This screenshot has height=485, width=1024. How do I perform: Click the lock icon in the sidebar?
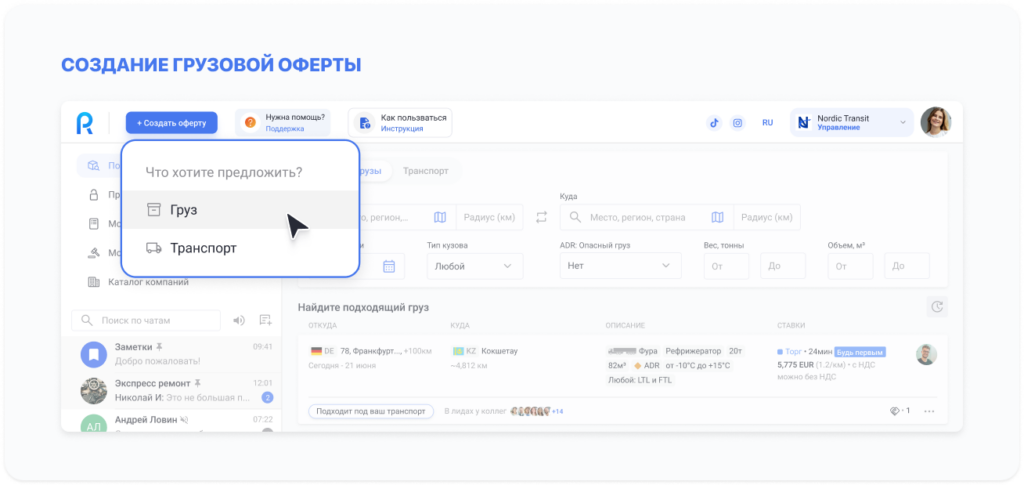tap(93, 195)
